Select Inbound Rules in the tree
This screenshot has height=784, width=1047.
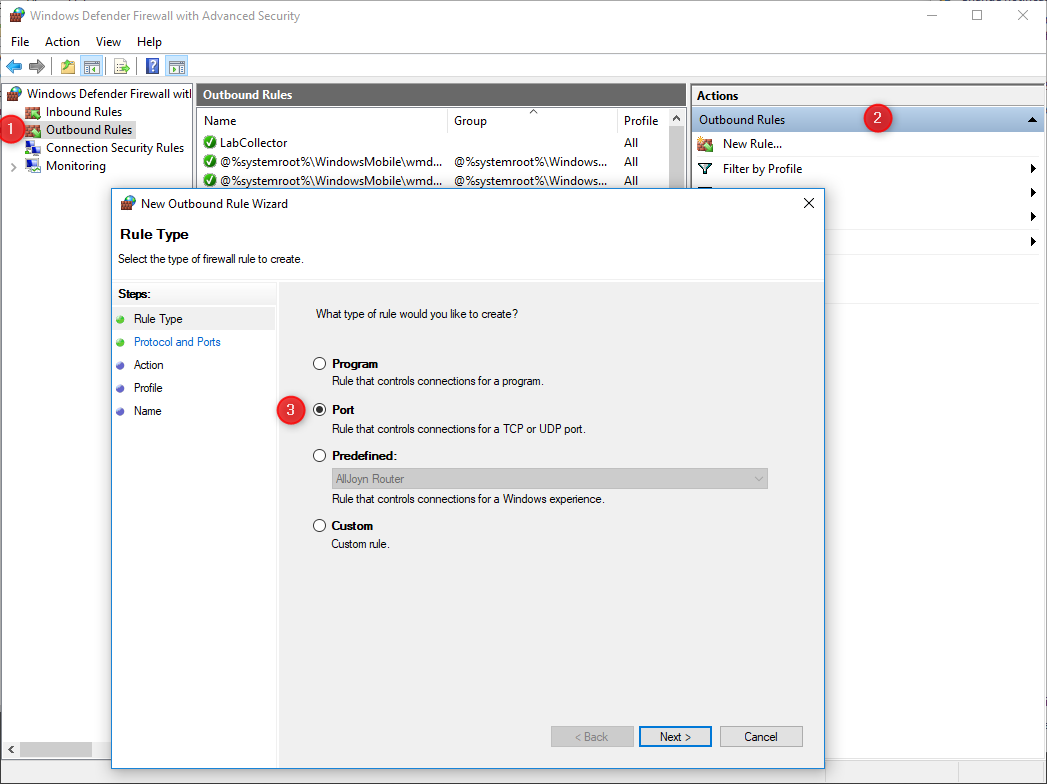[x=83, y=112]
